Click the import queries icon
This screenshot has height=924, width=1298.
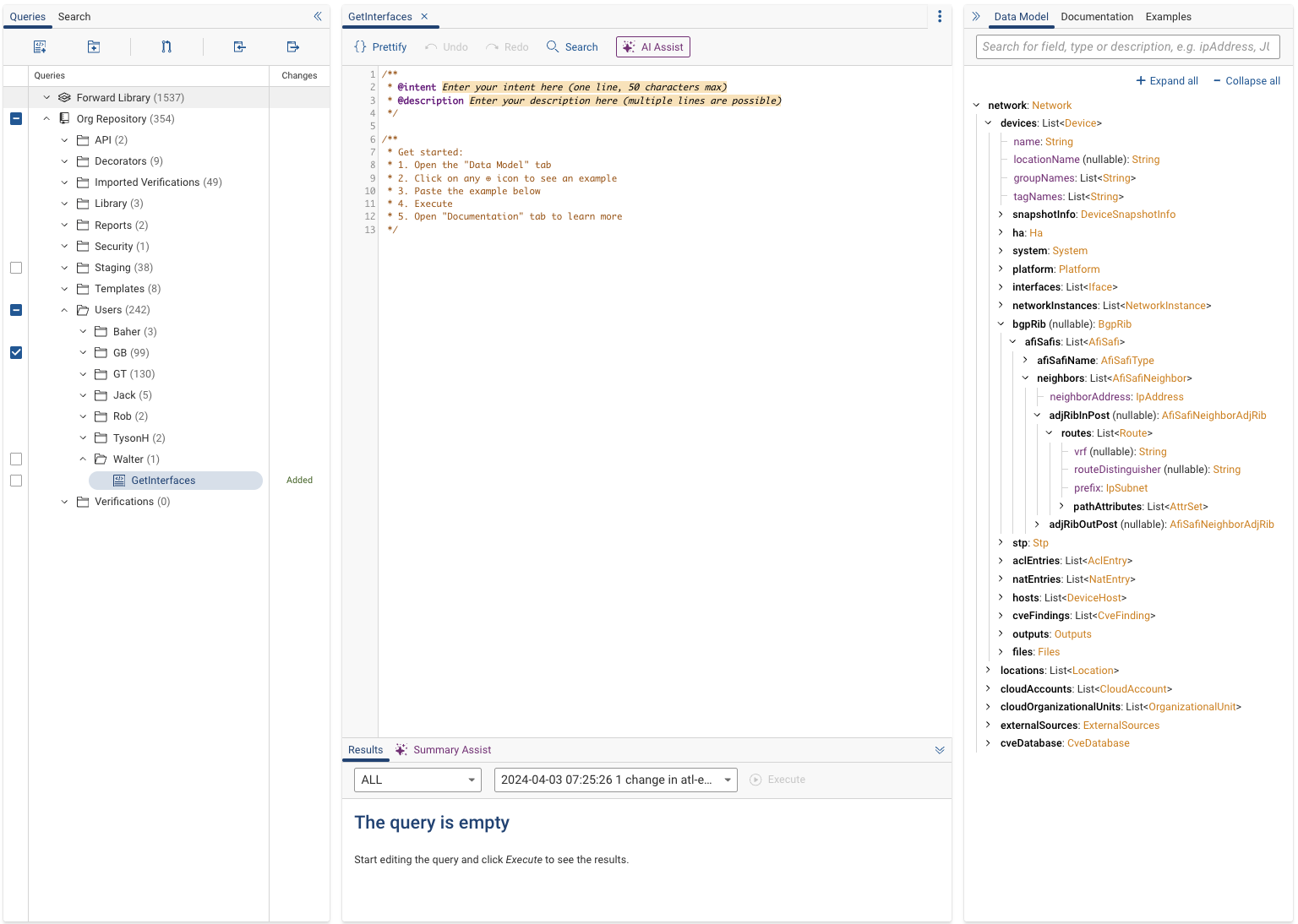tap(240, 47)
